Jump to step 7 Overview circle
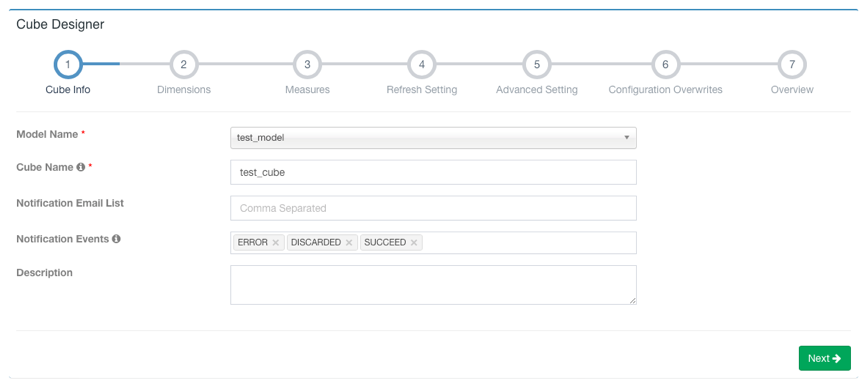The width and height of the screenshot is (864, 379). pyautogui.click(x=792, y=64)
